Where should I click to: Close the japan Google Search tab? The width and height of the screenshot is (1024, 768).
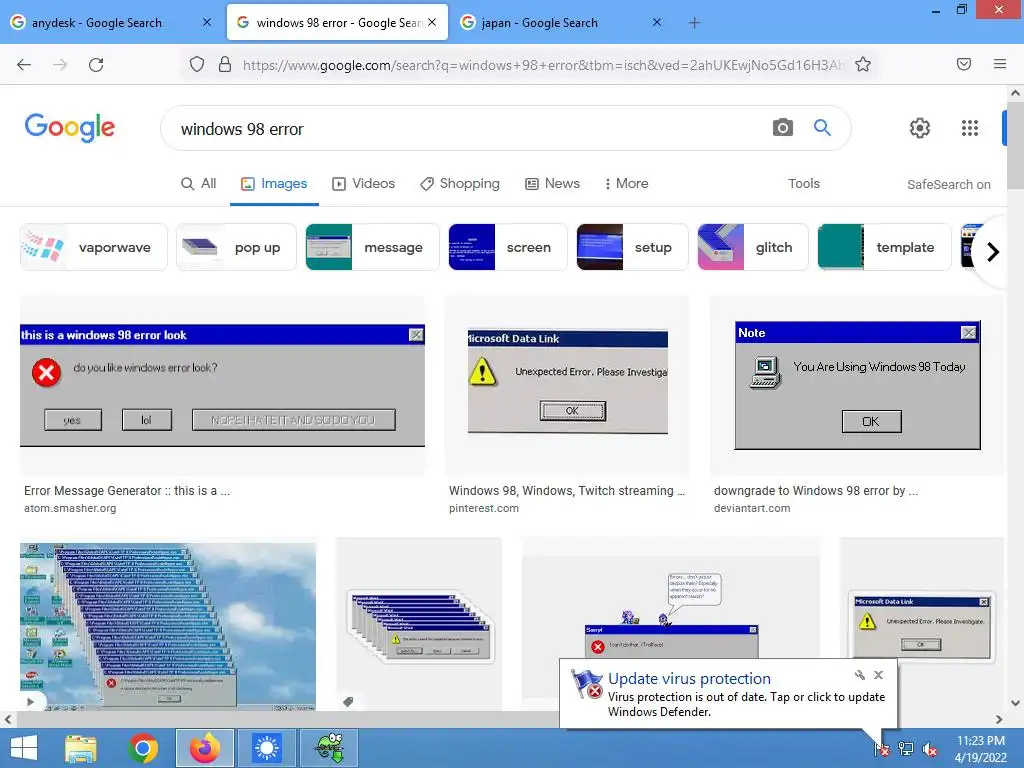[657, 22]
